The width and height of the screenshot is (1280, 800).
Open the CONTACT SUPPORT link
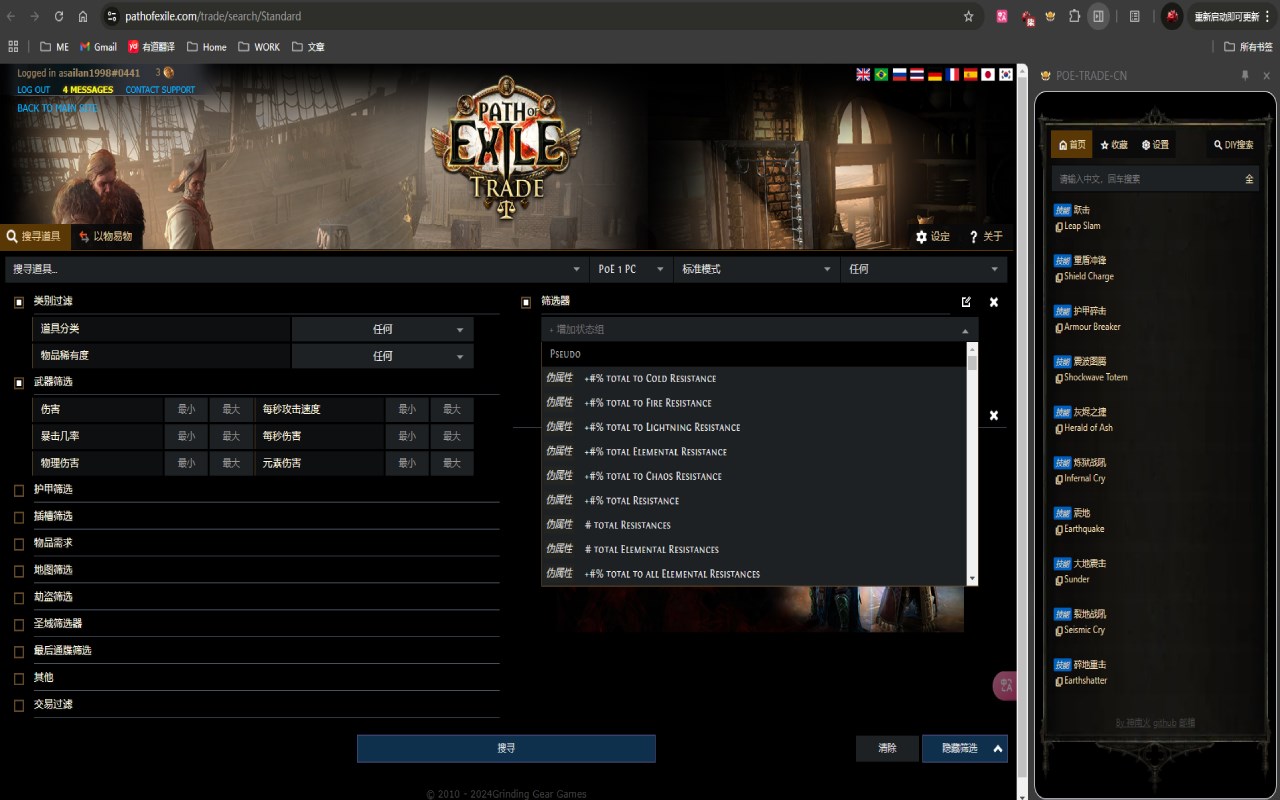click(160, 90)
